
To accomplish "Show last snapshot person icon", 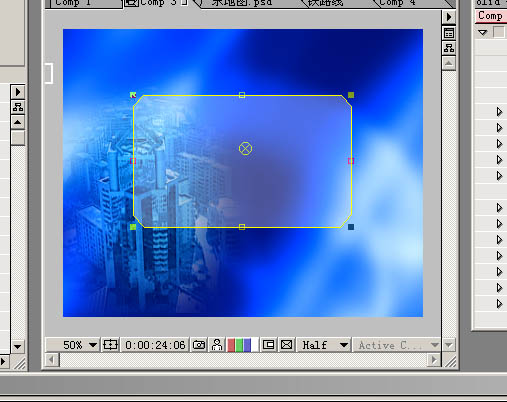I will [217, 345].
